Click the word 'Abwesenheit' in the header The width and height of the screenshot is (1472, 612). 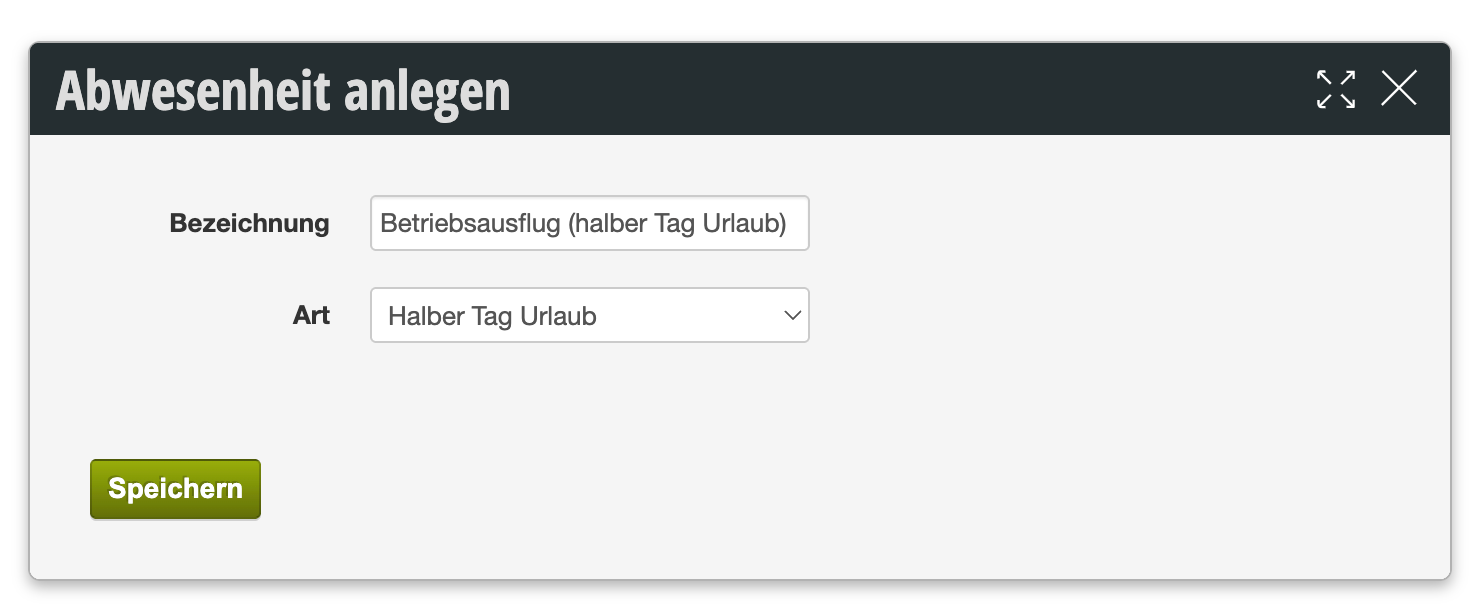(x=192, y=91)
